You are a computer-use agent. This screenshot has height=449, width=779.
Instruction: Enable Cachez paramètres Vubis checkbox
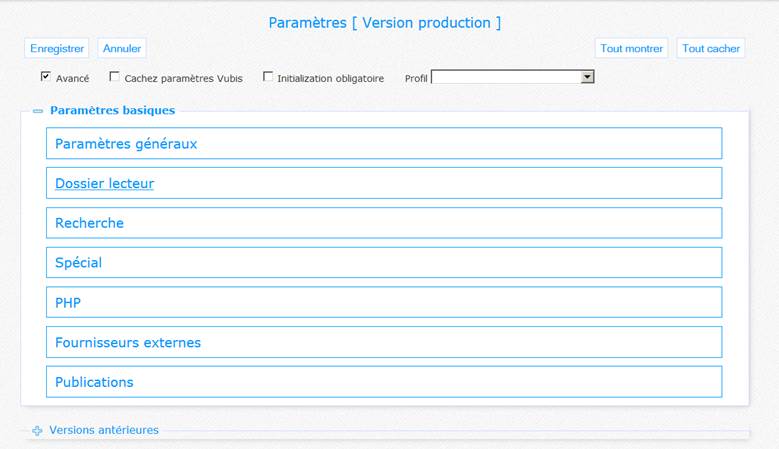(x=114, y=76)
